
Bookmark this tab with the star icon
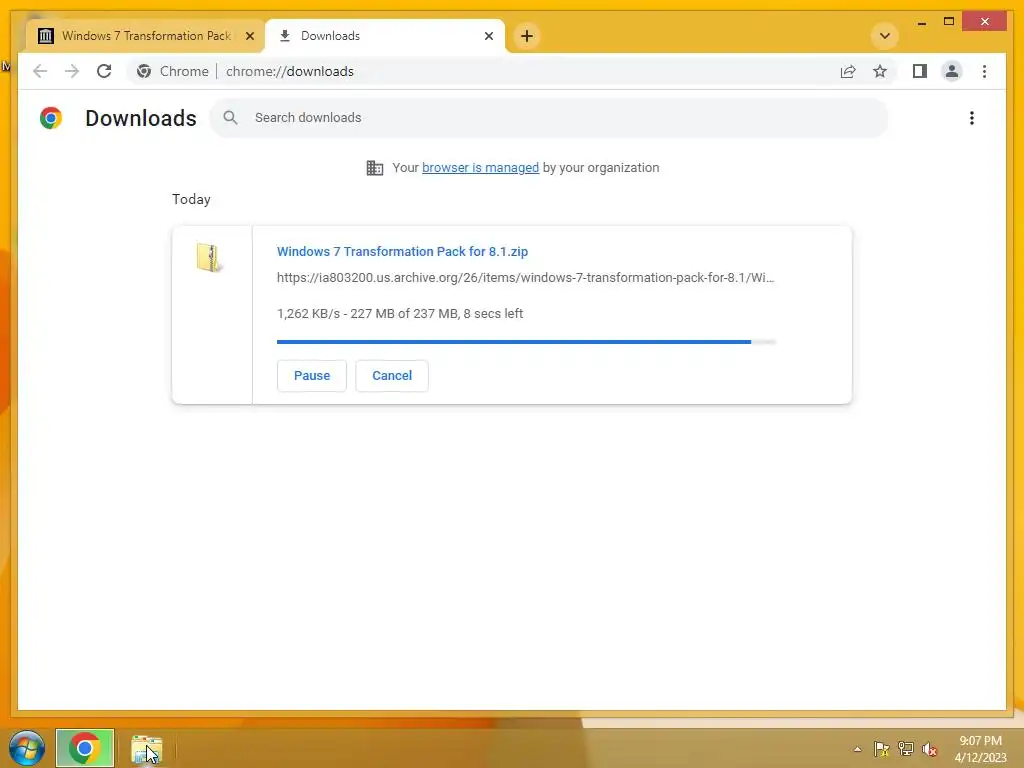pos(880,71)
